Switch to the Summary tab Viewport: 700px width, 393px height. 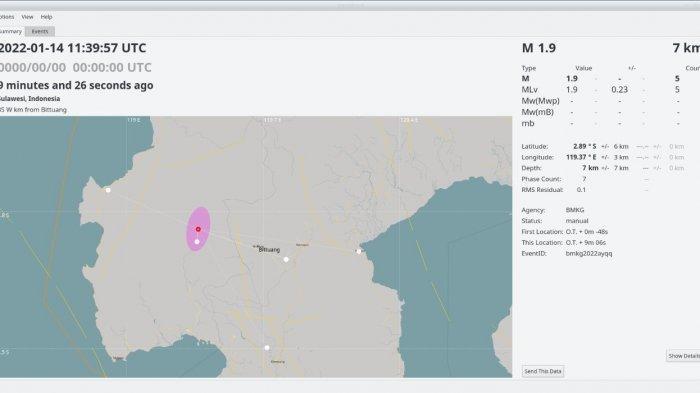click(x=11, y=31)
